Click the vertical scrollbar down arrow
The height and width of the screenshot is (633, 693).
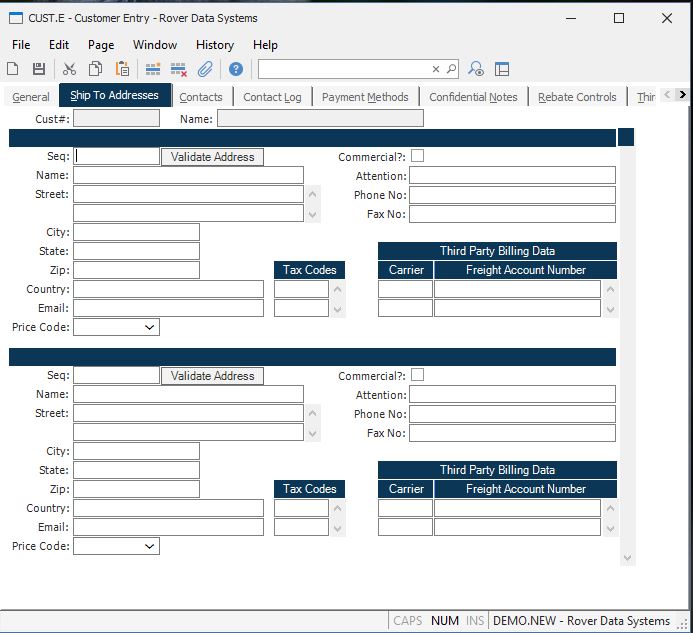(x=627, y=558)
